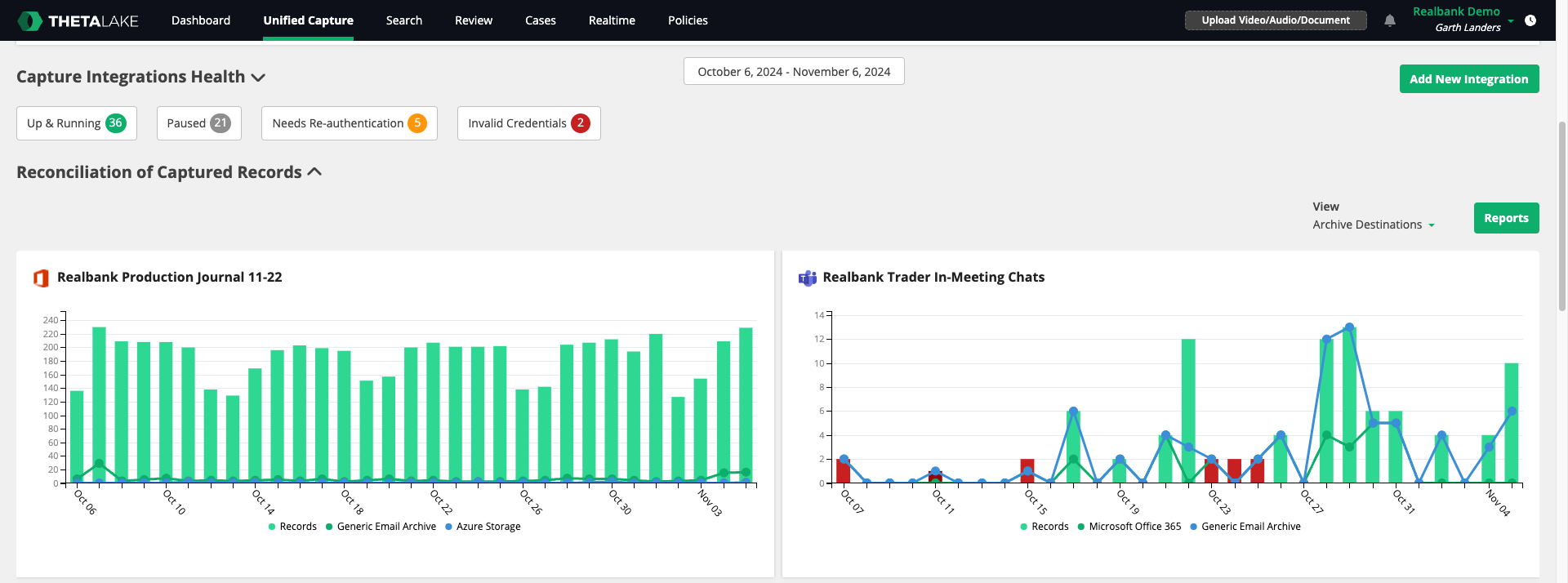The width and height of the screenshot is (1568, 583).
Task: Filter integrations by Paused status
Action: click(199, 123)
